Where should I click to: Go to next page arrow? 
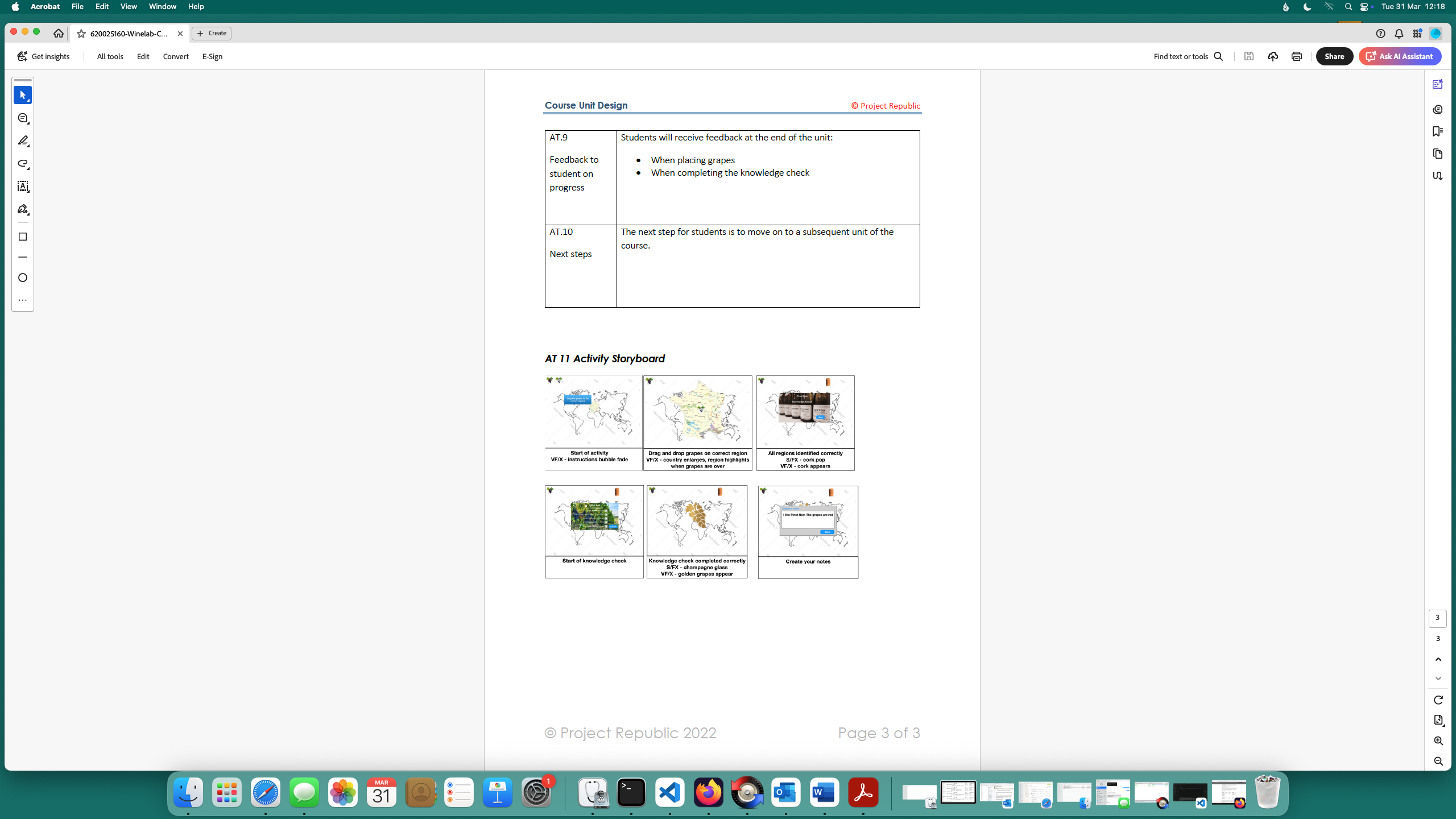[1438, 679]
